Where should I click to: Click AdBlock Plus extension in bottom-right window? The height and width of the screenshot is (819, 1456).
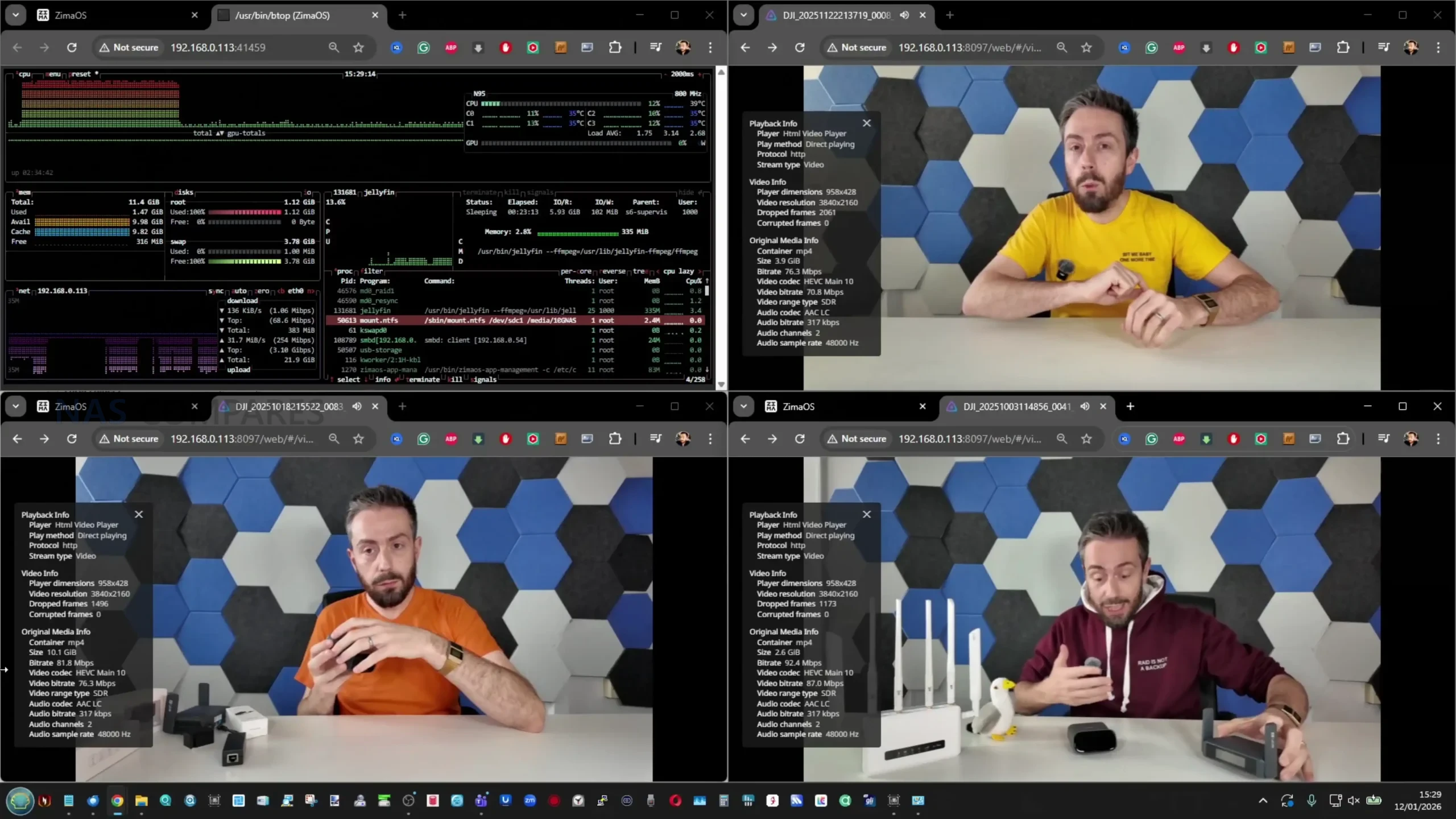1178,439
